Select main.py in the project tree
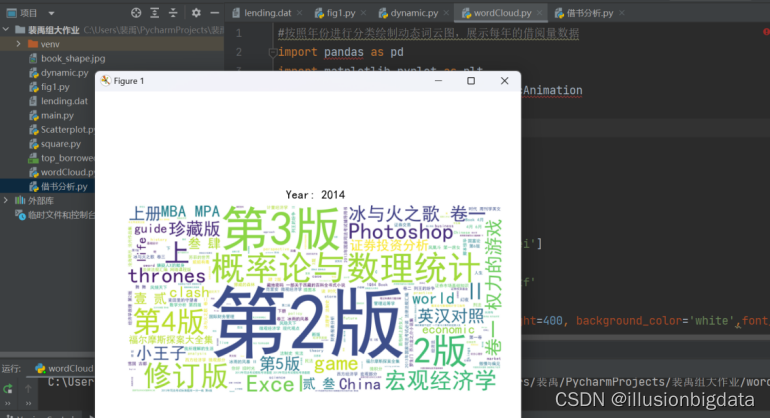Viewport: 770px width, 420px height. [x=57, y=115]
